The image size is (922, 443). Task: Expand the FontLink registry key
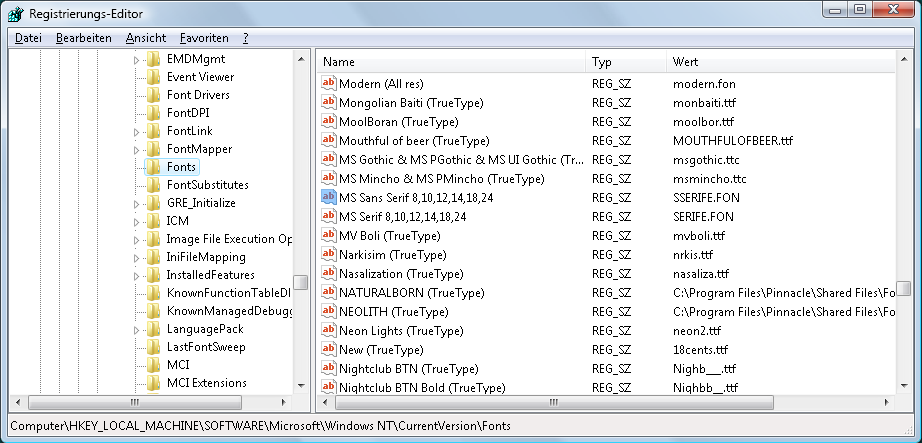(137, 131)
